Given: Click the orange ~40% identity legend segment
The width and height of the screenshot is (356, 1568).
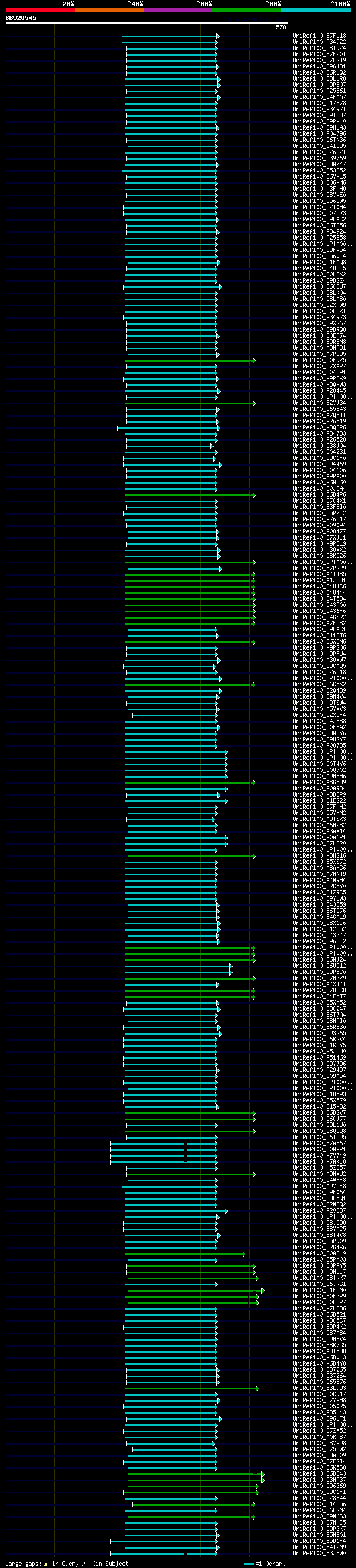Looking at the screenshot, I should 109,10.
